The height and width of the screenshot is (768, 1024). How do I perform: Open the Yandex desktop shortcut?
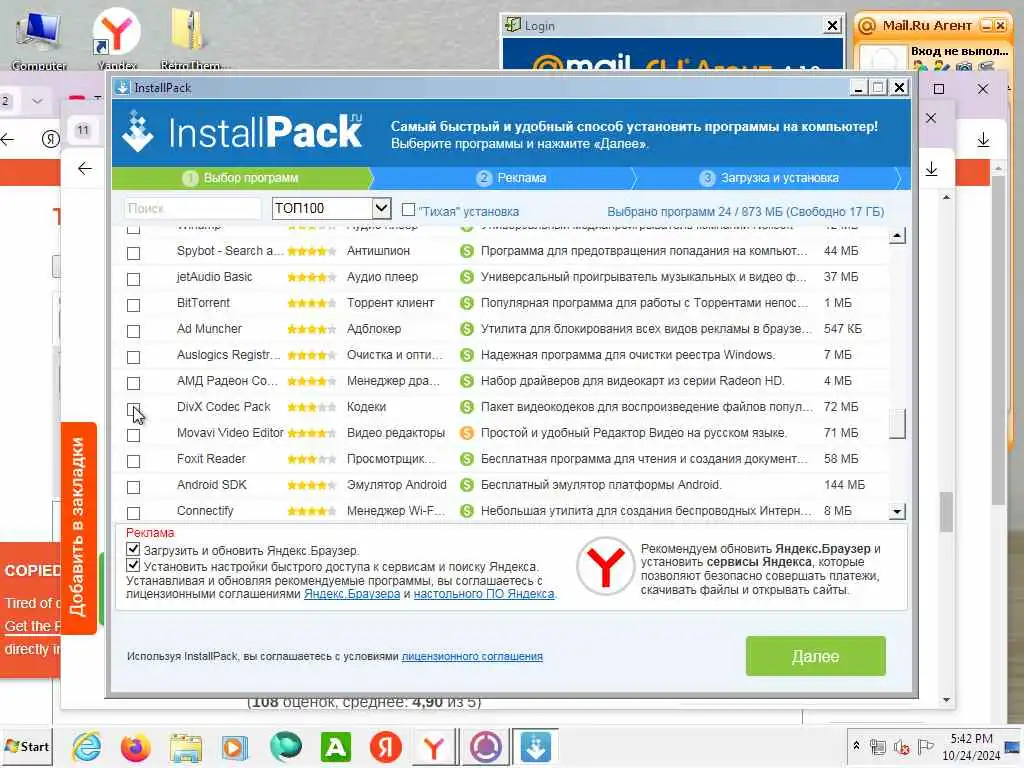117,38
